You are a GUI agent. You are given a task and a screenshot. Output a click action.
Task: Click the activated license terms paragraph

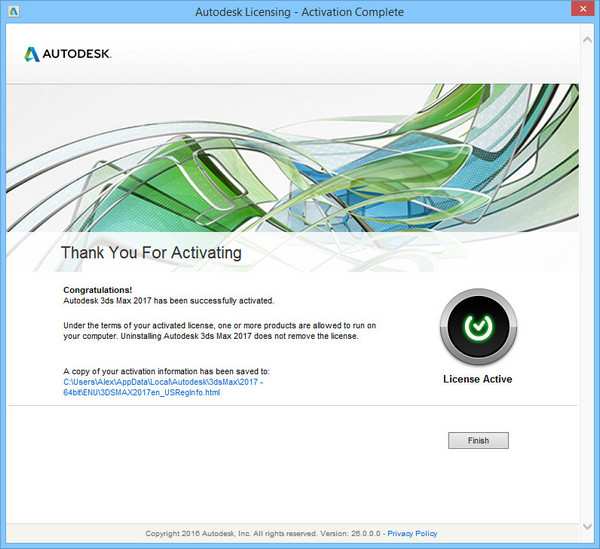(219, 330)
